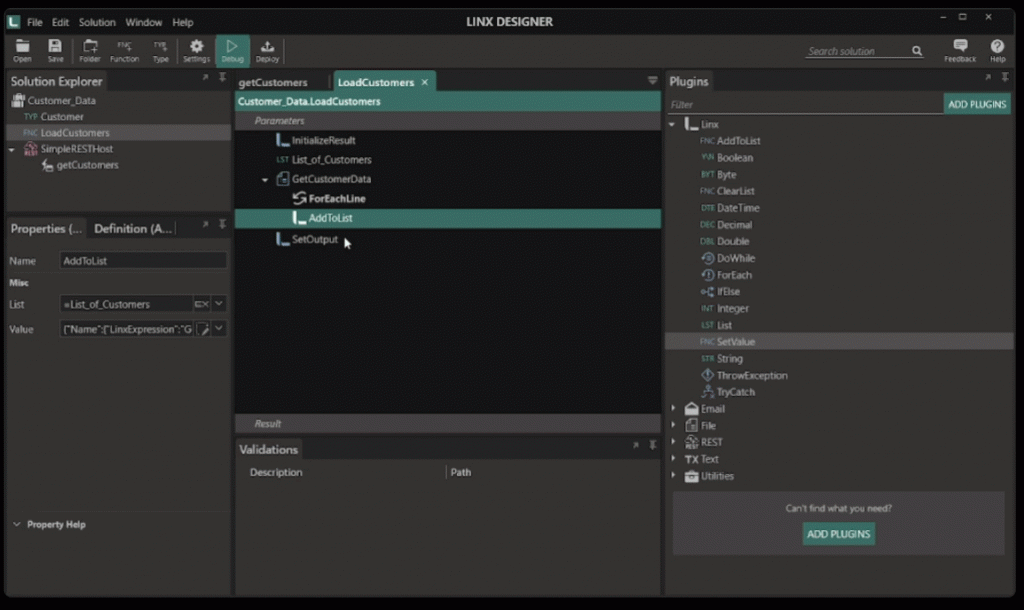Select the DateTime plugin
This screenshot has width=1024, height=610.
coord(738,208)
